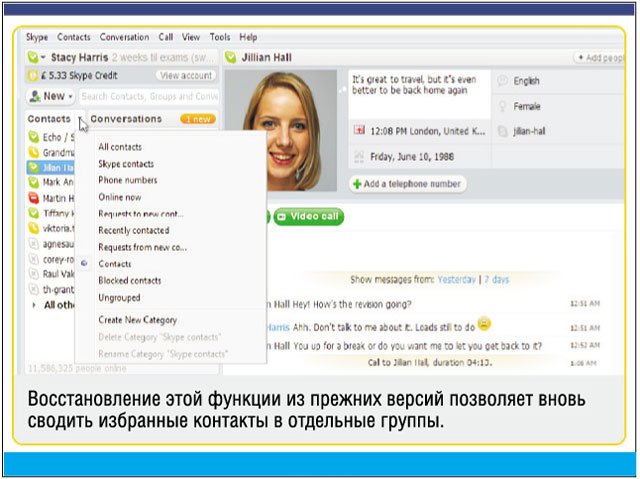Click Add people button
Image resolution: width=640 pixels, height=479 pixels.
pos(599,58)
